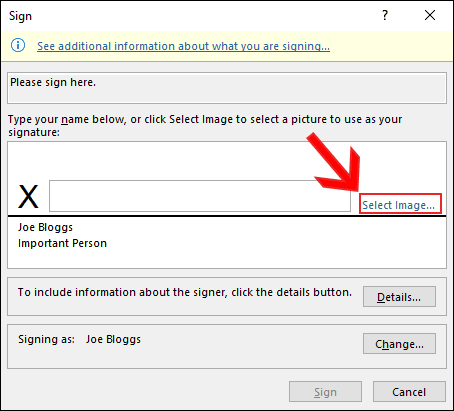Click the 'Please sign here.' text box
The height and width of the screenshot is (411, 454).
(227, 88)
